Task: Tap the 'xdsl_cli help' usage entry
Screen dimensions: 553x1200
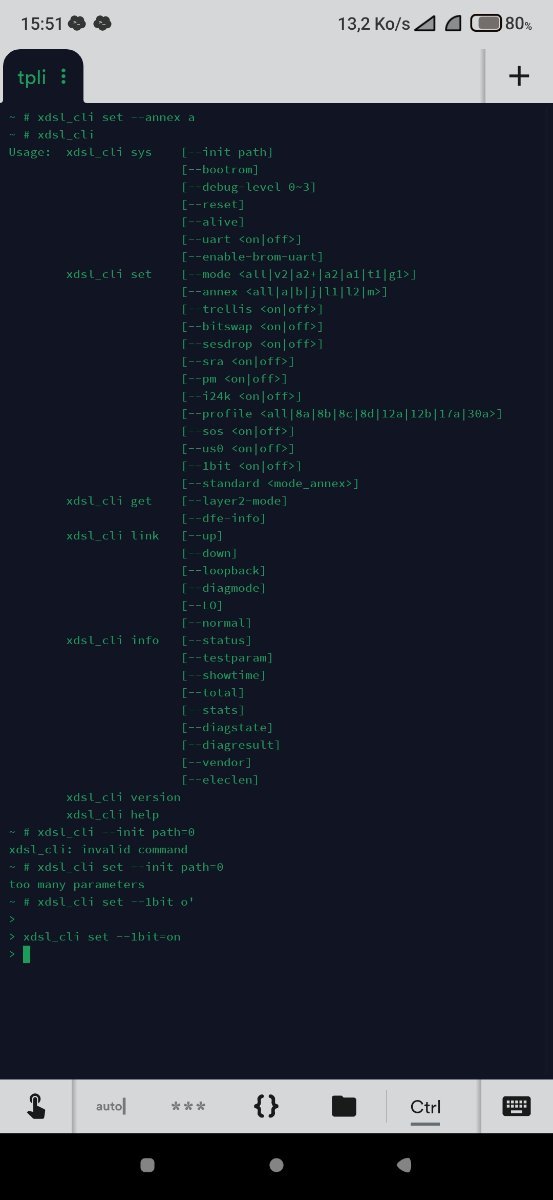Action: [x=113, y=814]
